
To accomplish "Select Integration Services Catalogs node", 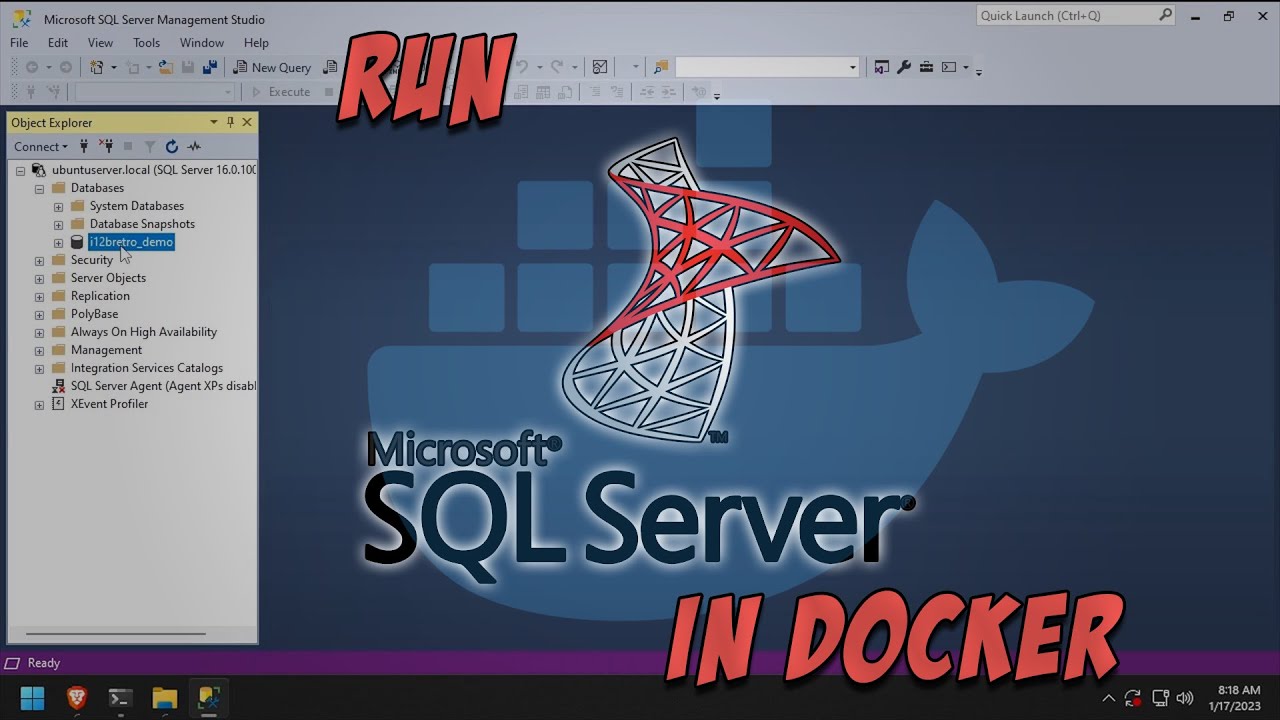I will click(146, 368).
